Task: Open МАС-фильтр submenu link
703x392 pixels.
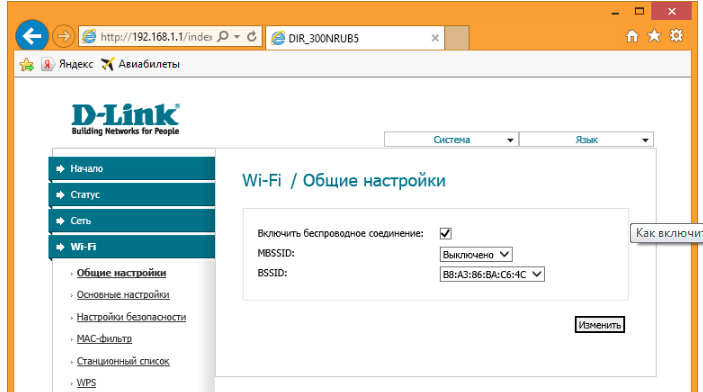Action: (x=104, y=339)
